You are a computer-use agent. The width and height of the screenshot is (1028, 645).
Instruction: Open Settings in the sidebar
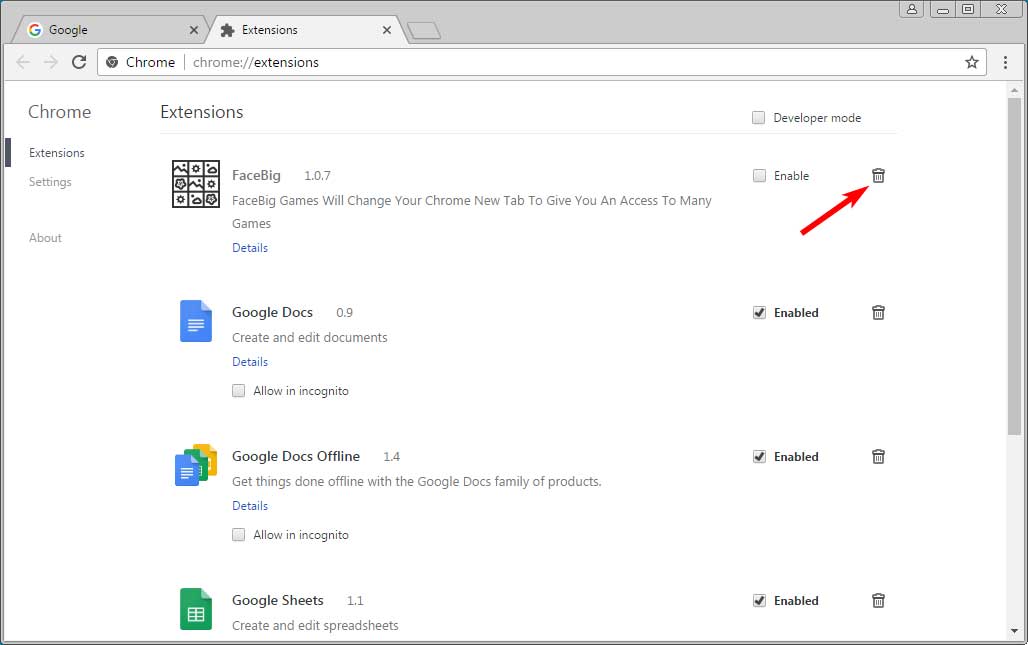[50, 181]
